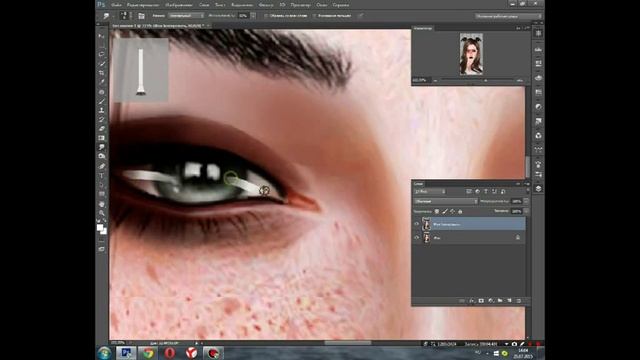The width and height of the screenshot is (640, 360).
Task: Open the Справка menu
Action: click(341, 5)
